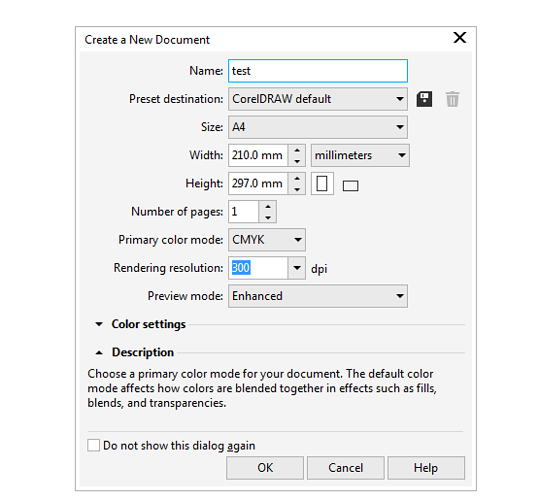Click the delete preset trash icon
Image resolution: width=538 pixels, height=500 pixels.
[x=452, y=99]
